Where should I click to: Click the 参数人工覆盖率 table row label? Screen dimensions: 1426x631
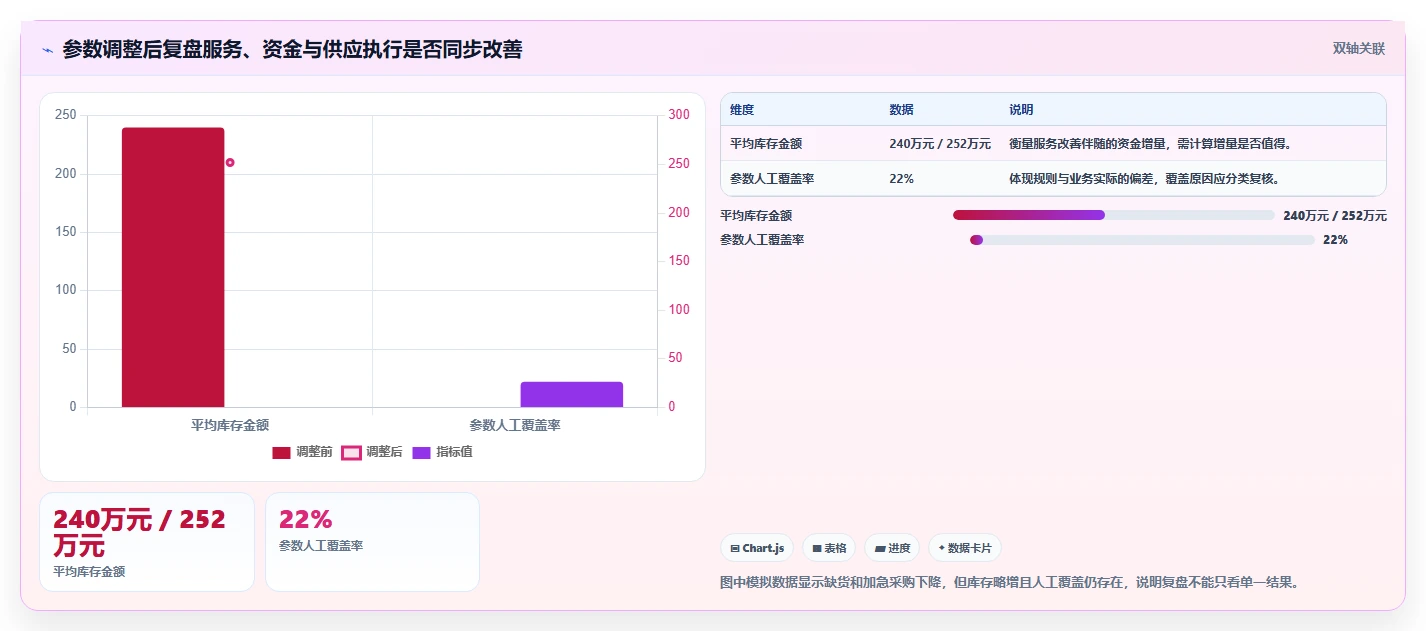point(772,179)
